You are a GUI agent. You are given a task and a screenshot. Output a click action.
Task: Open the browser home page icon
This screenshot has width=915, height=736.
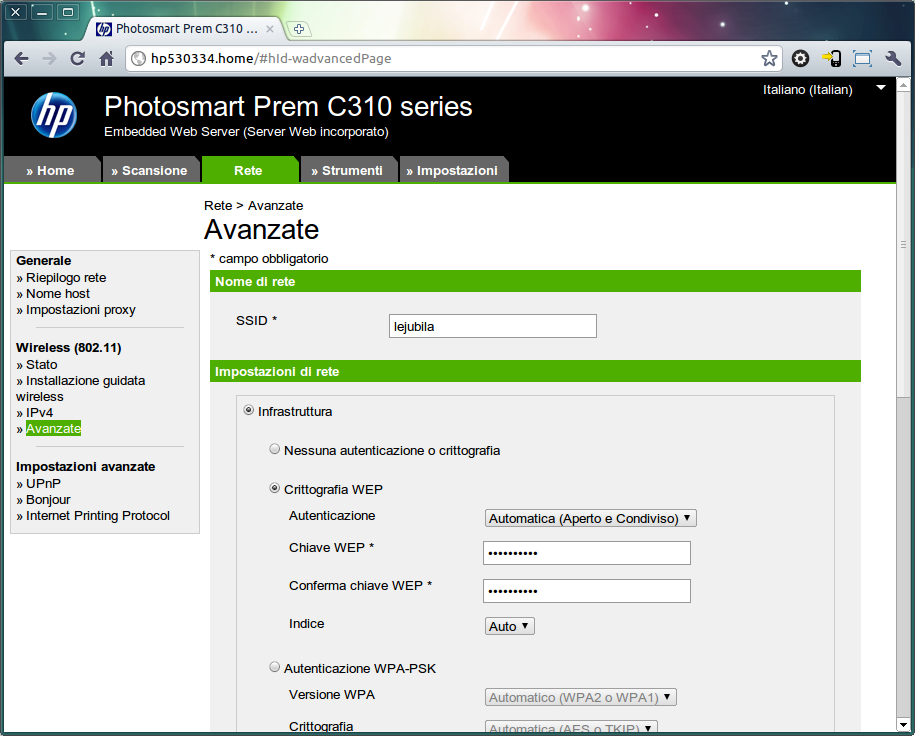coord(106,58)
